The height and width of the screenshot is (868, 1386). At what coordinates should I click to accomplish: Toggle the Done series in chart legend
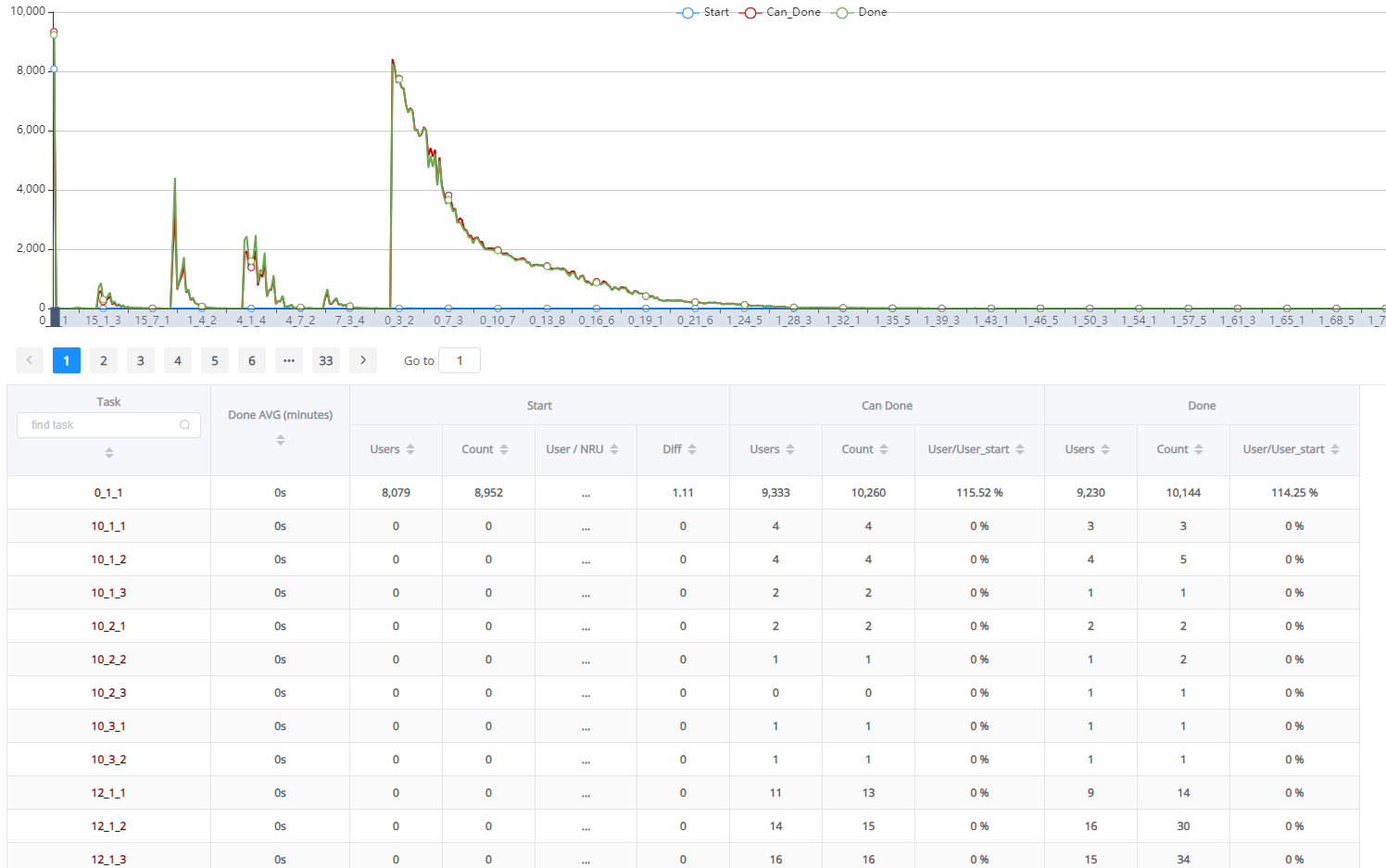862,12
